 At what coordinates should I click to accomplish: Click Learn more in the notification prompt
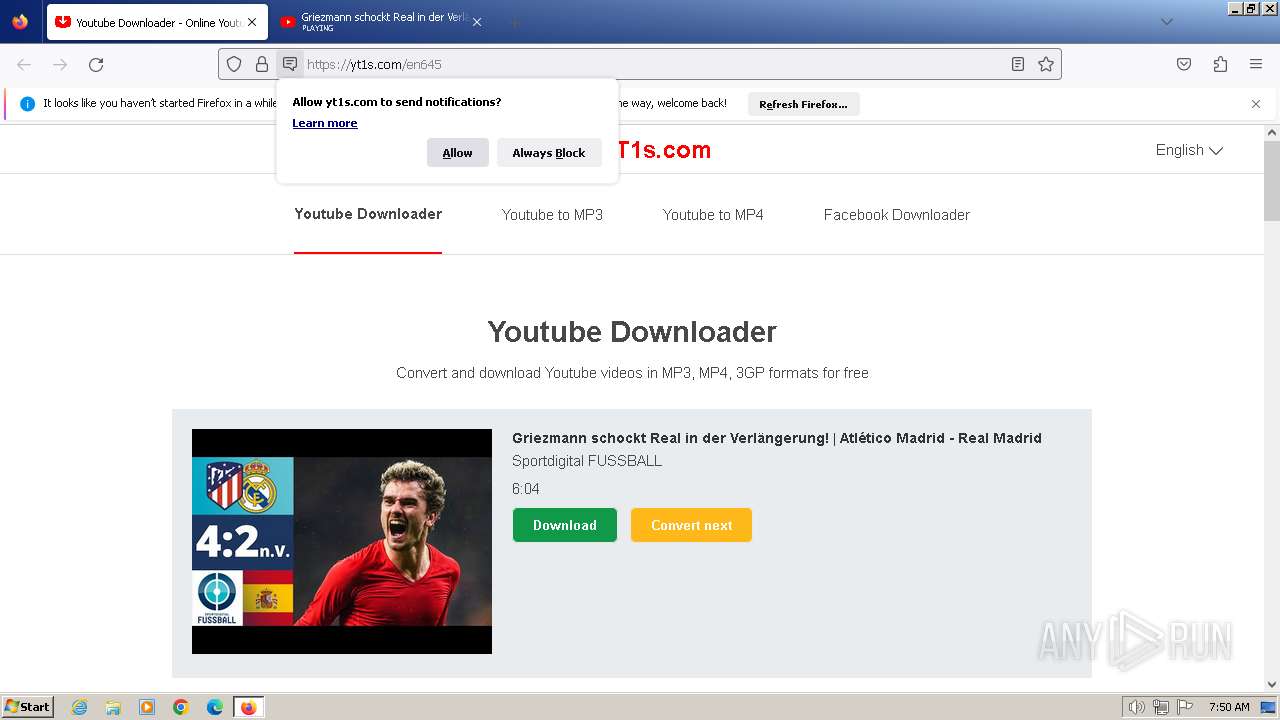point(325,123)
